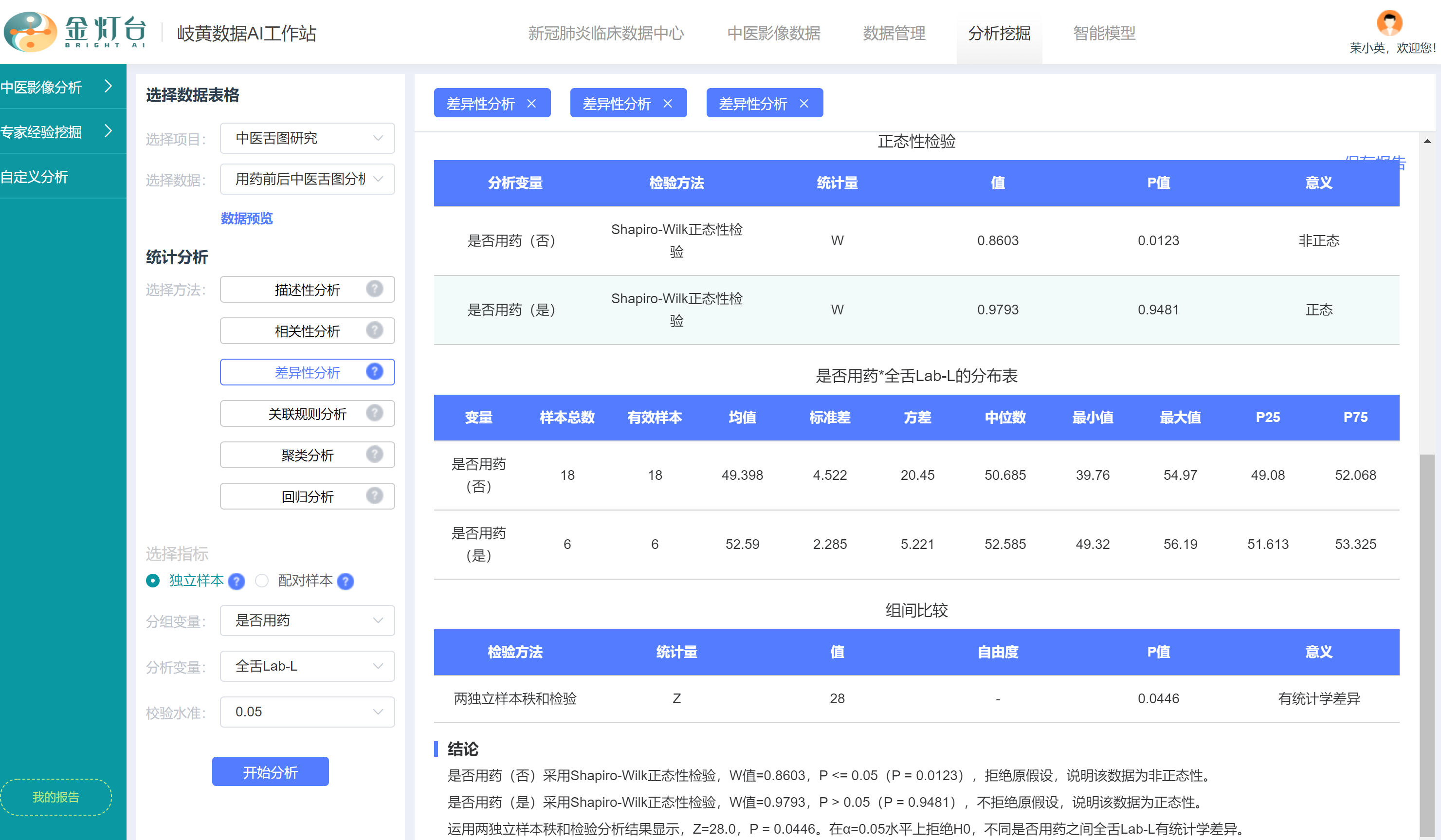Click help icon next to 独立样本
The image size is (1441, 840).
point(236,581)
